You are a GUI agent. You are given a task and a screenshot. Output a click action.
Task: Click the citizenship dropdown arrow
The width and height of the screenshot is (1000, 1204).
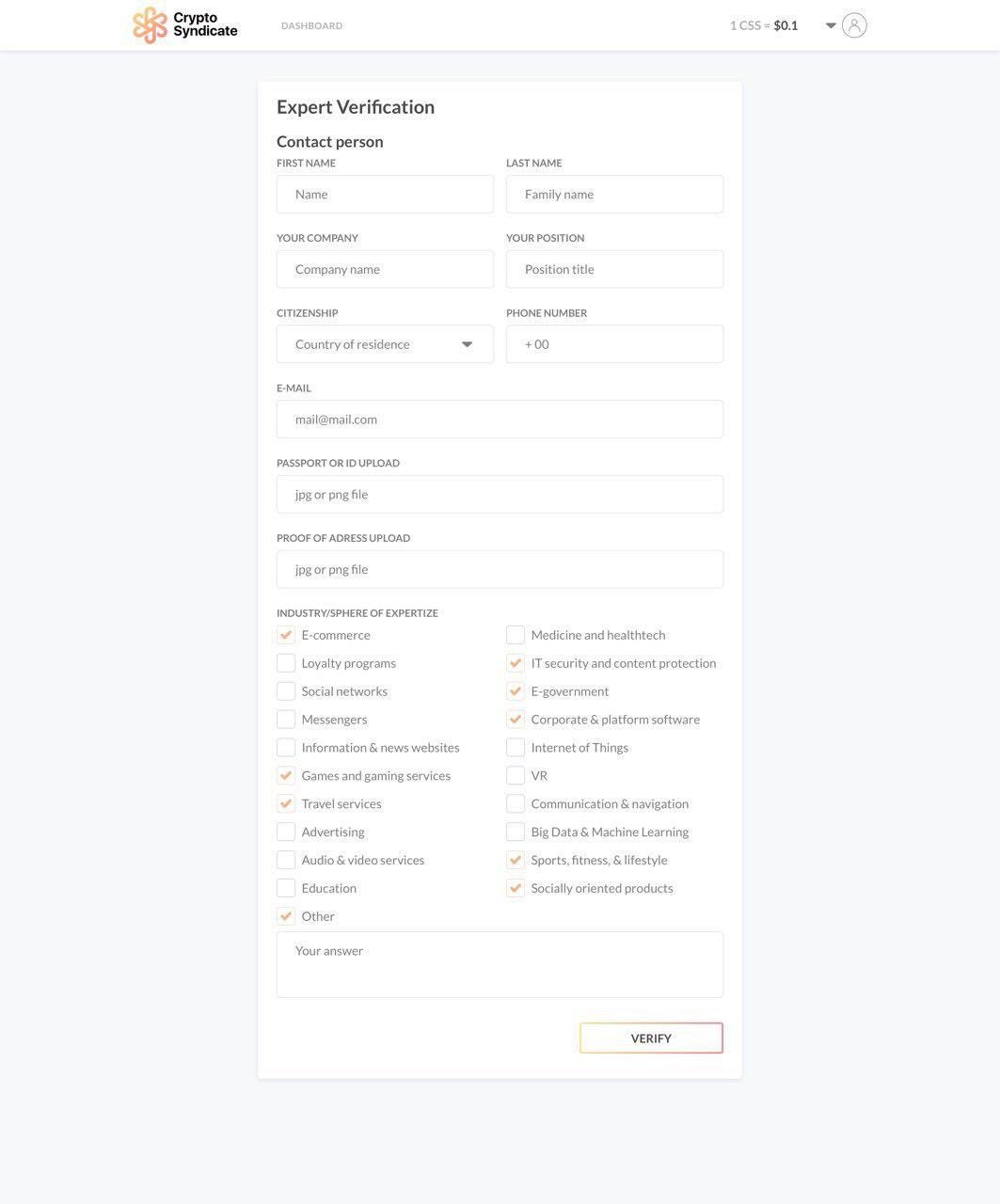[x=467, y=344]
